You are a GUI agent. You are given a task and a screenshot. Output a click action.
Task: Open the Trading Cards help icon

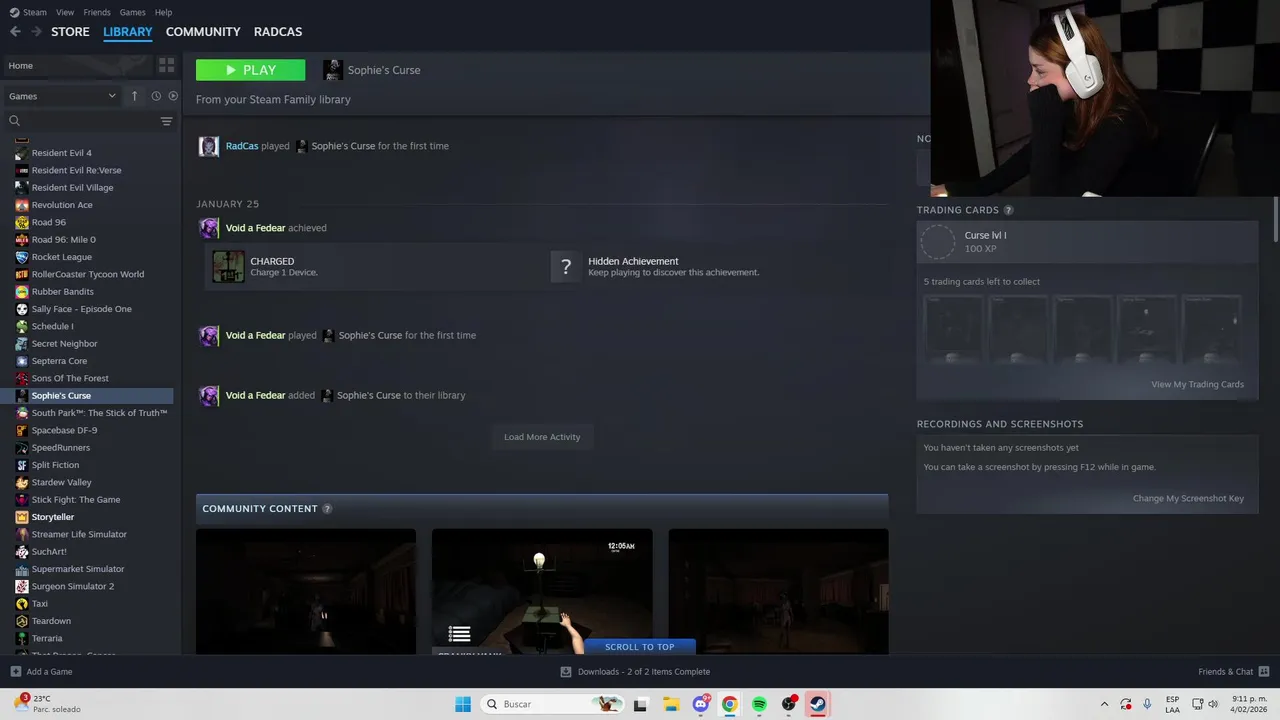[1008, 210]
